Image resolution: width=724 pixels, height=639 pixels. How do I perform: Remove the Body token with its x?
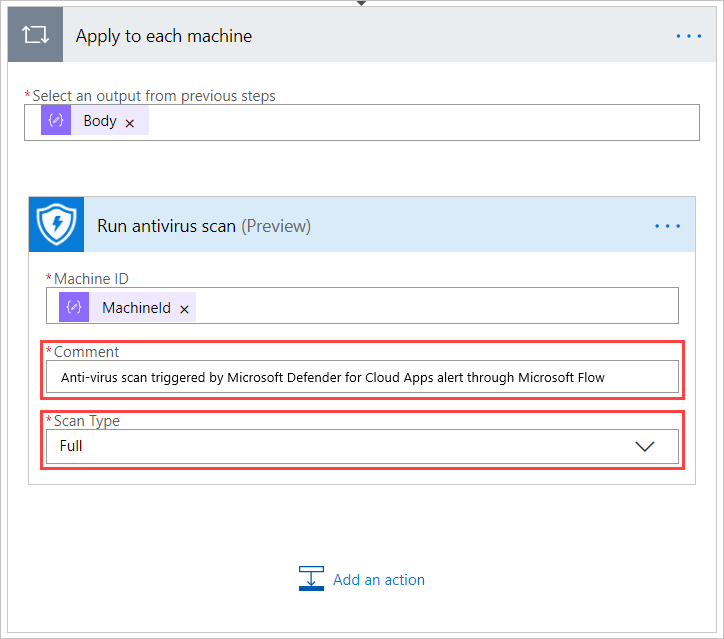(130, 123)
